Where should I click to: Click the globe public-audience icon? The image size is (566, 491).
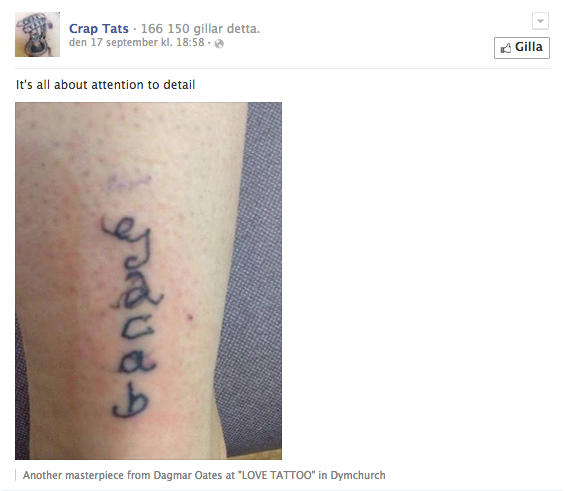click(x=219, y=44)
